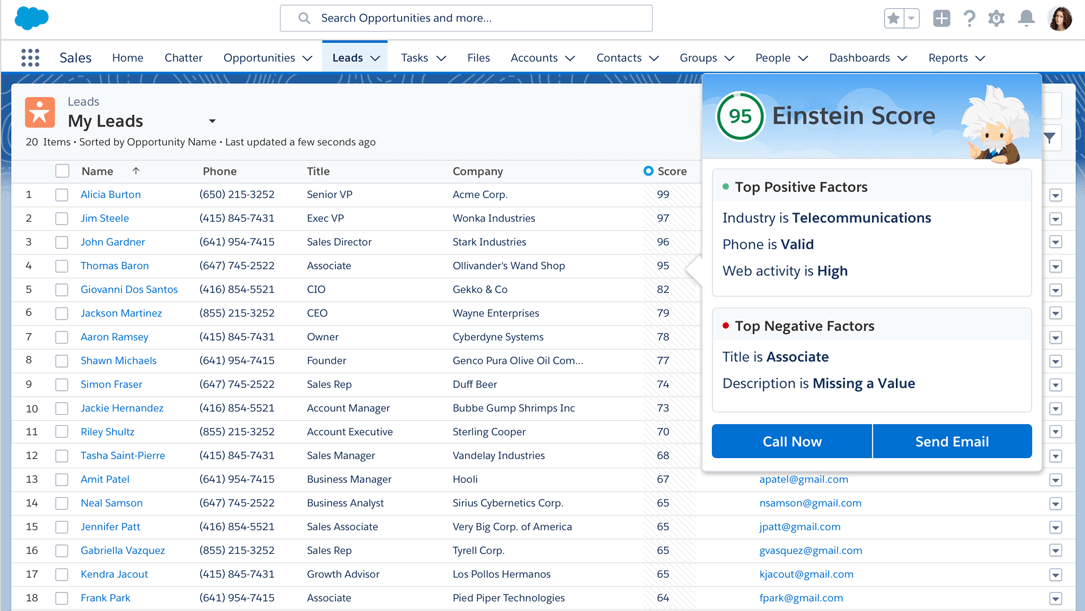
Task: Open the App Launcher grid icon
Action: (x=30, y=58)
